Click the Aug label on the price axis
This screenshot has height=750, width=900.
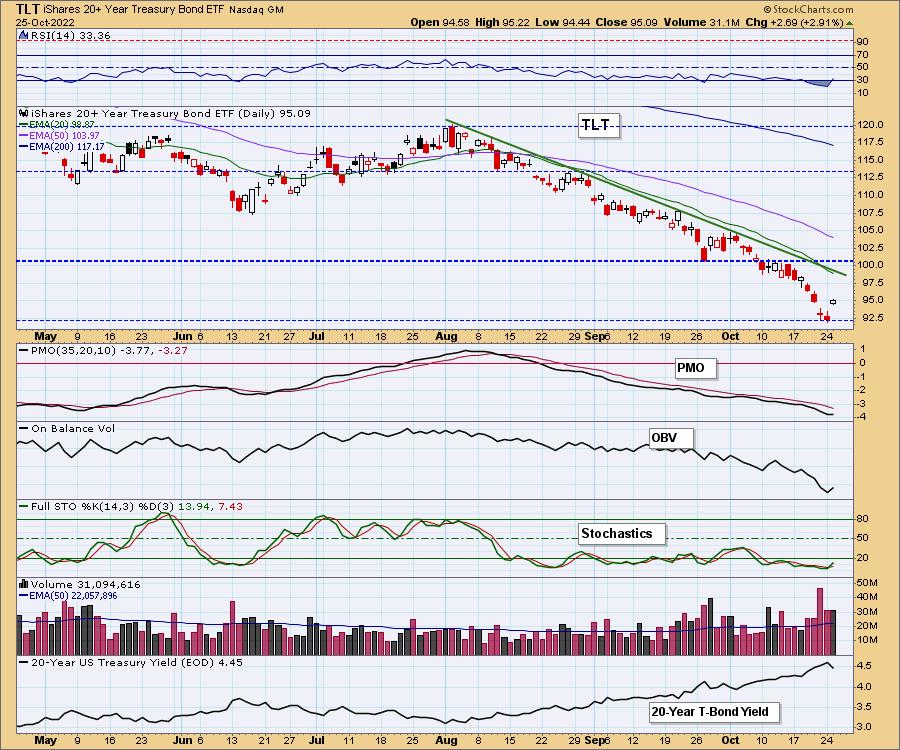(x=446, y=336)
